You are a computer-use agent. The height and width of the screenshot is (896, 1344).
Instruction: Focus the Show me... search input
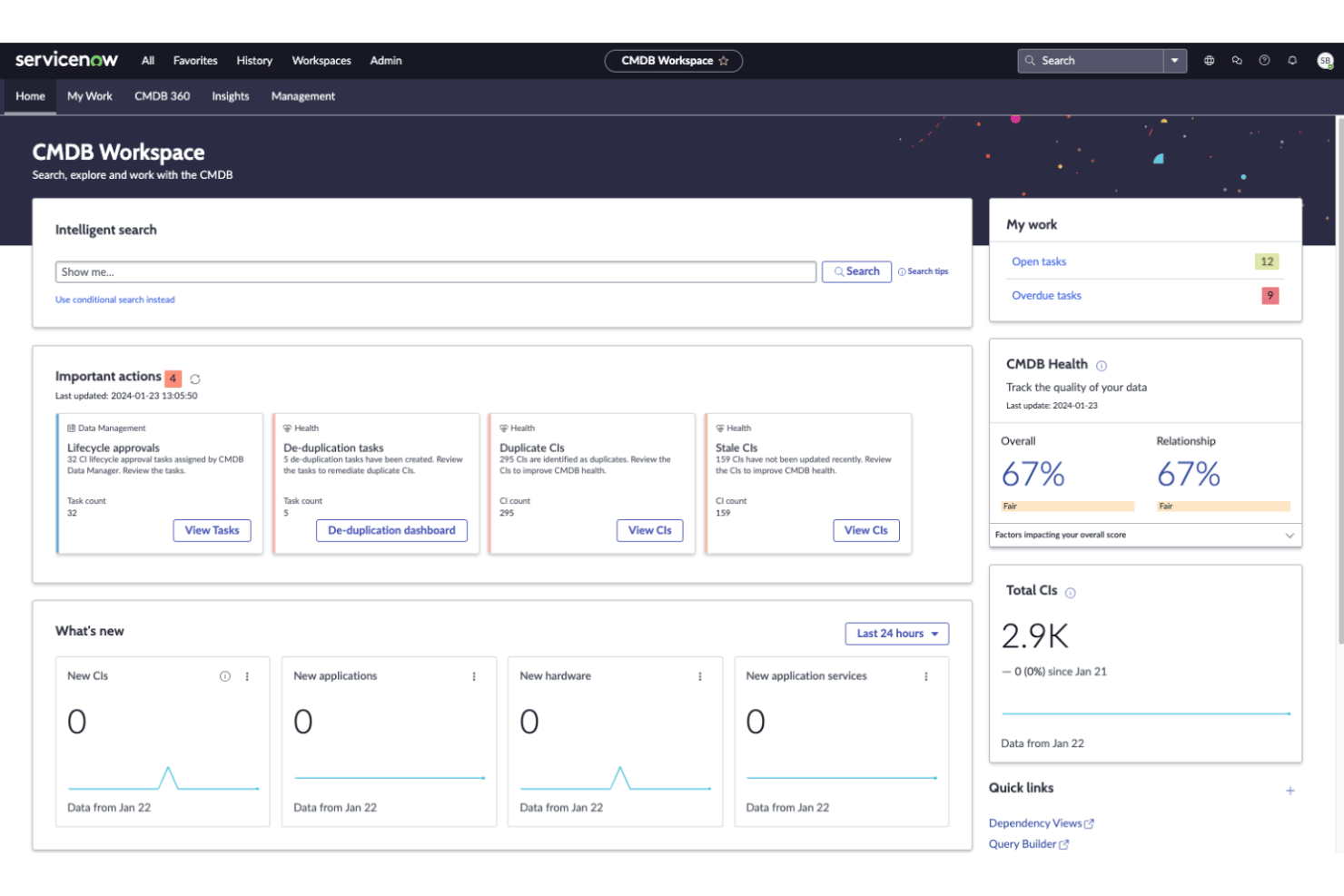[436, 272]
